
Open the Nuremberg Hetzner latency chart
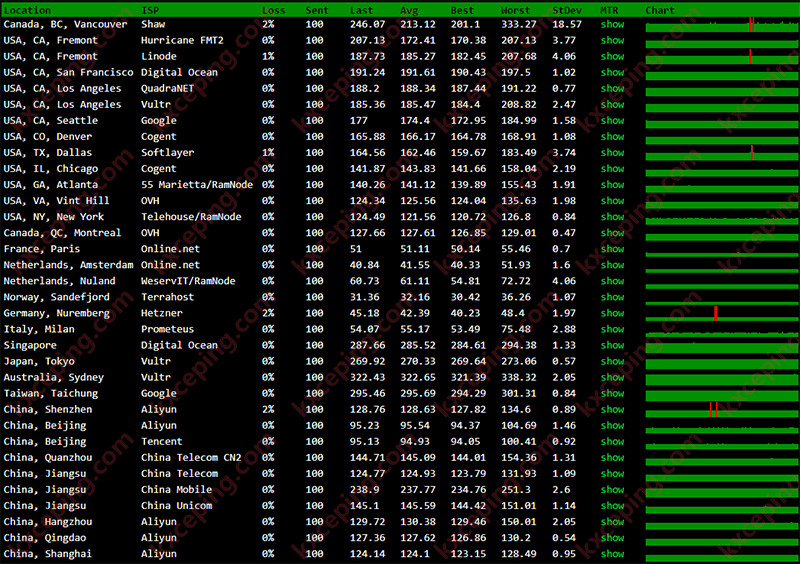(721, 313)
